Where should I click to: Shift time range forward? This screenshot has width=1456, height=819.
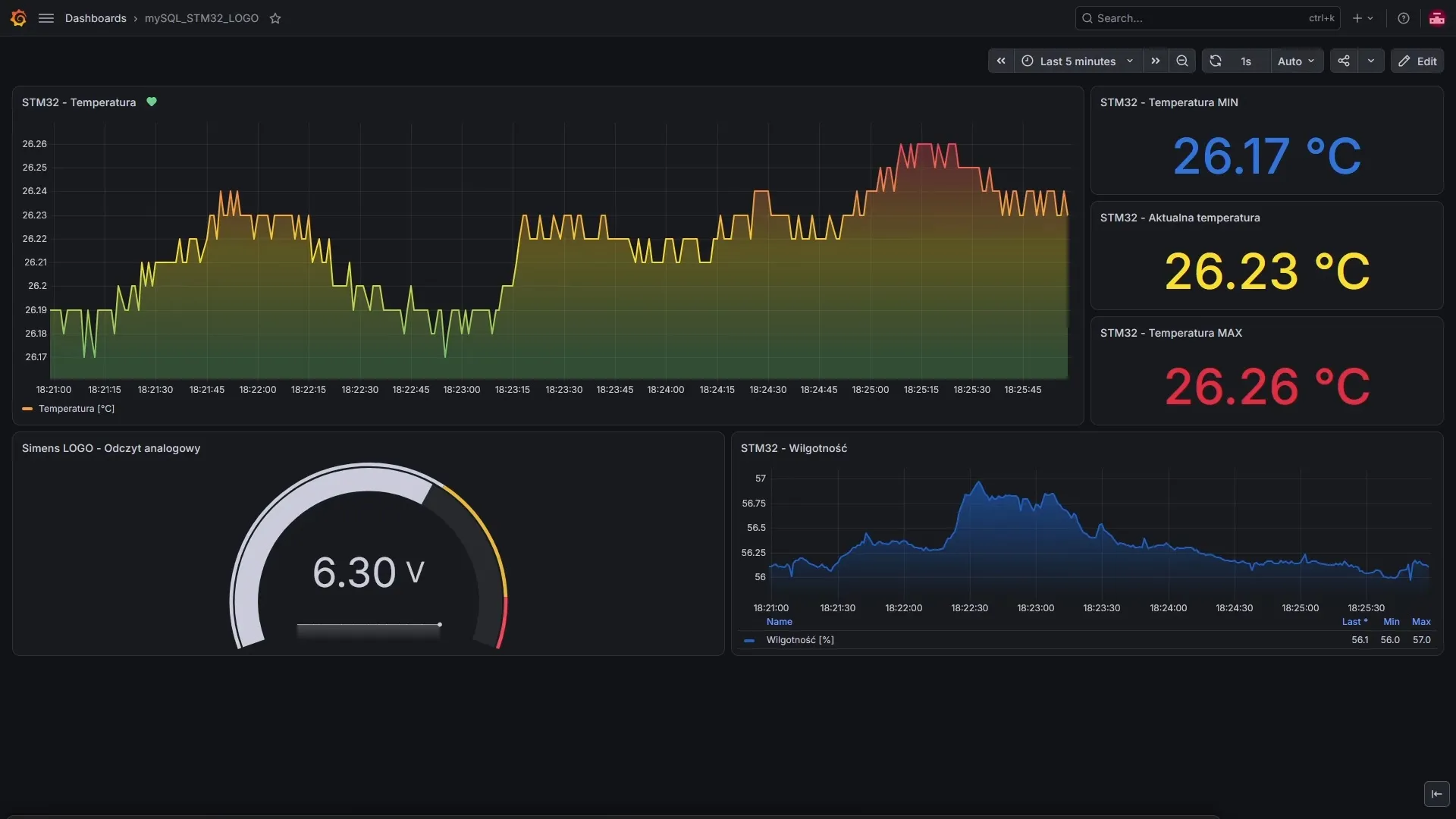tap(1156, 61)
